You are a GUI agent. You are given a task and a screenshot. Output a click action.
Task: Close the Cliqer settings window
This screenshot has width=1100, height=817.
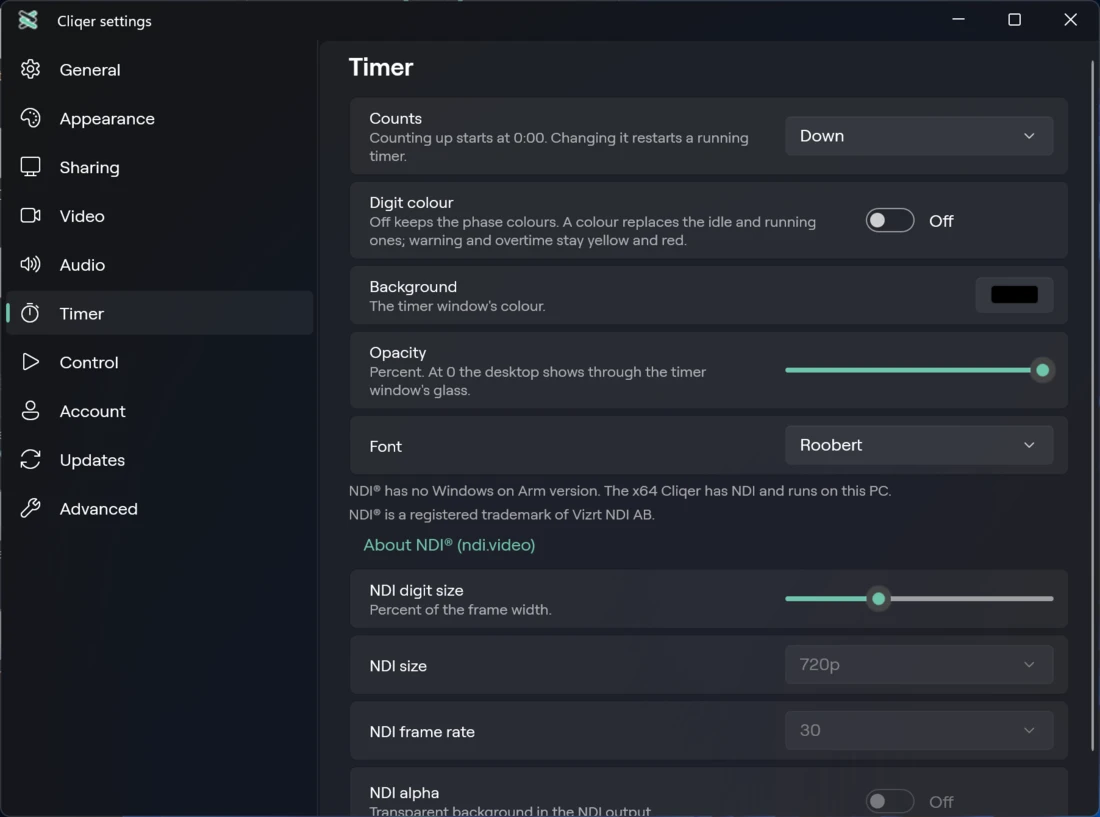tap(1071, 20)
